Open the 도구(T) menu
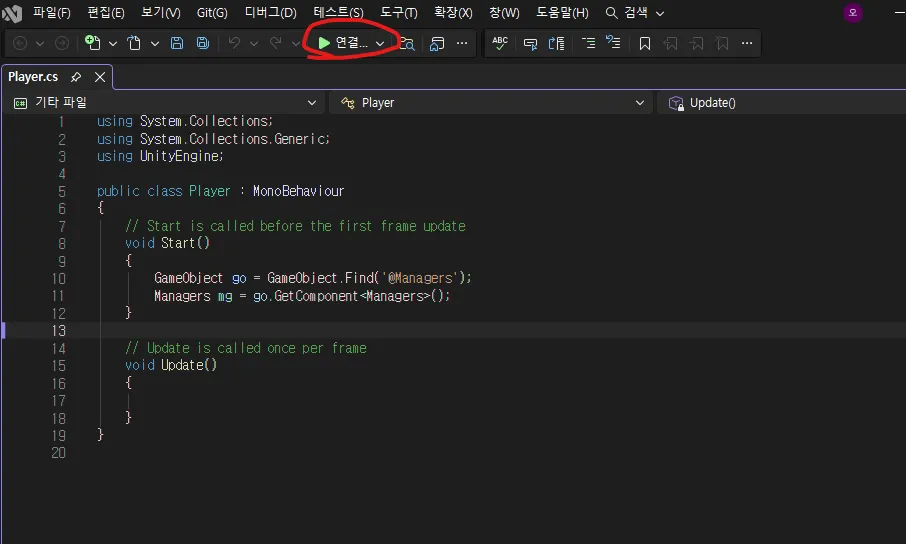The height and width of the screenshot is (544, 906). [399, 13]
